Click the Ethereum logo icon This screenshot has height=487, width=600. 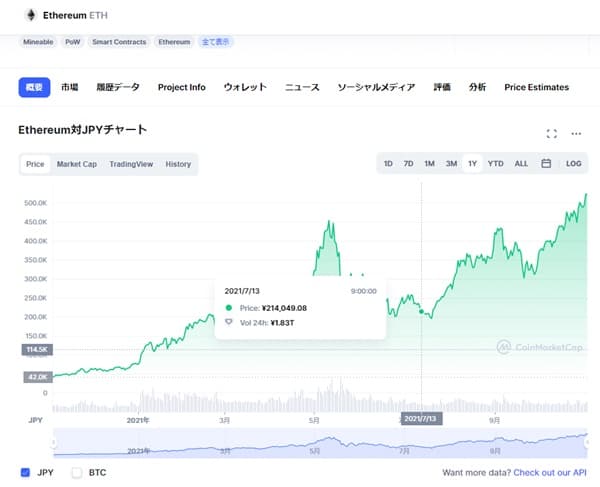[30, 15]
